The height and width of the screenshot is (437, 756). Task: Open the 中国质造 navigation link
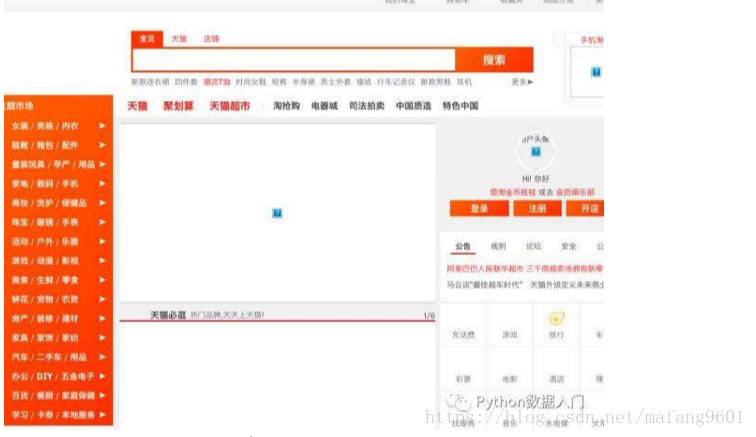coord(413,106)
